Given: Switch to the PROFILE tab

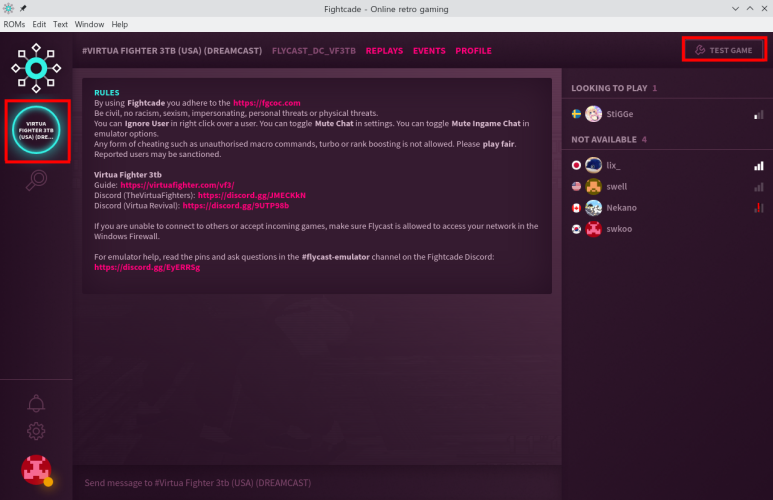Looking at the screenshot, I should coord(473,51).
